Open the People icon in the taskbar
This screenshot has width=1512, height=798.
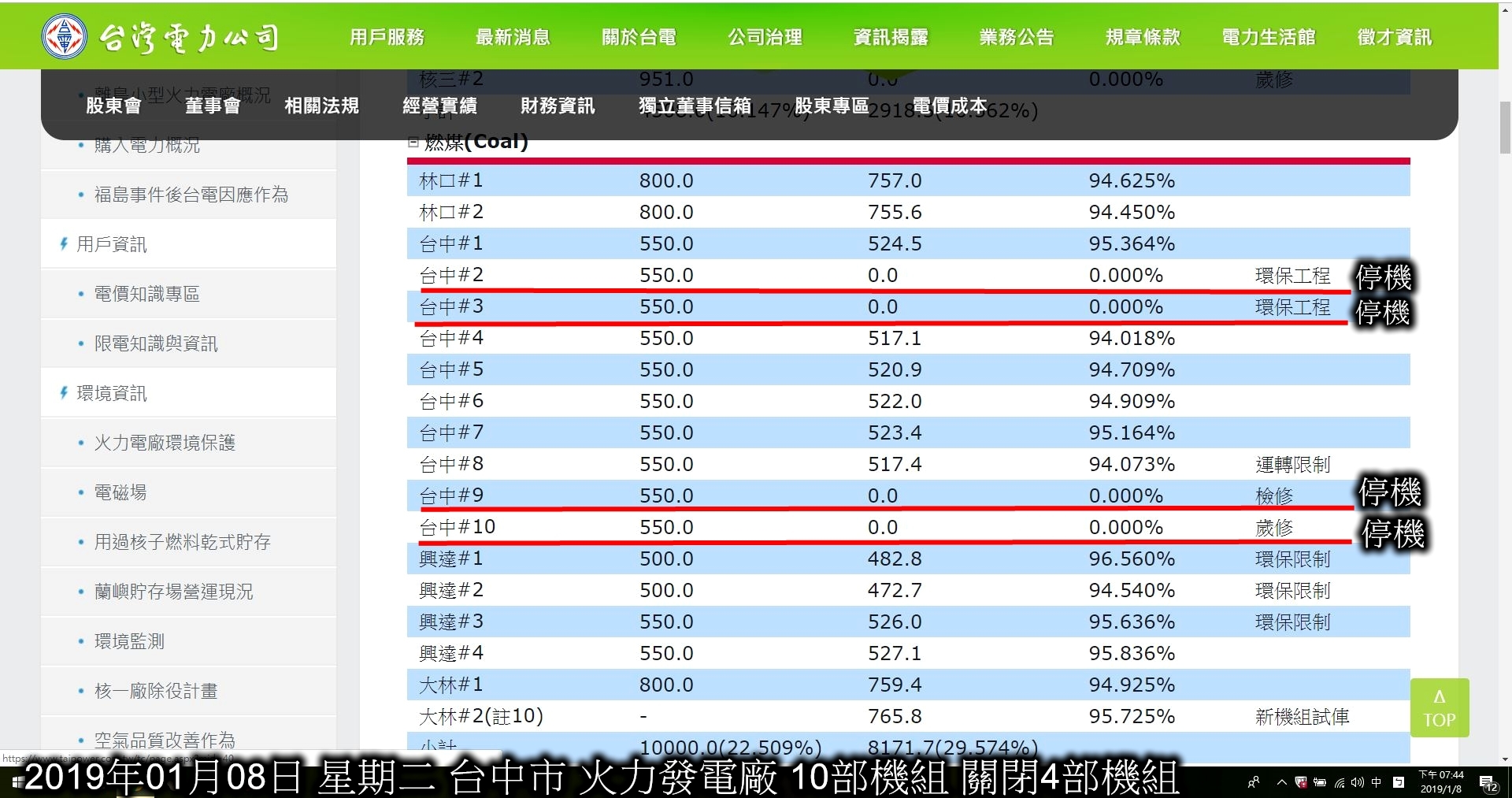[1253, 782]
